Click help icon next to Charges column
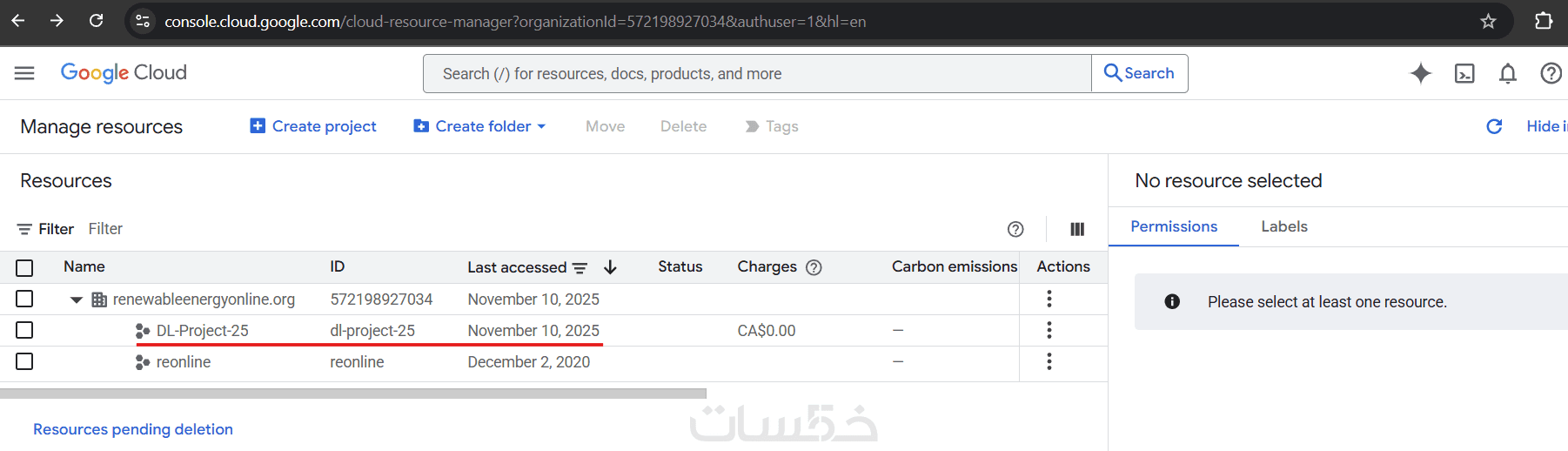 point(814,267)
